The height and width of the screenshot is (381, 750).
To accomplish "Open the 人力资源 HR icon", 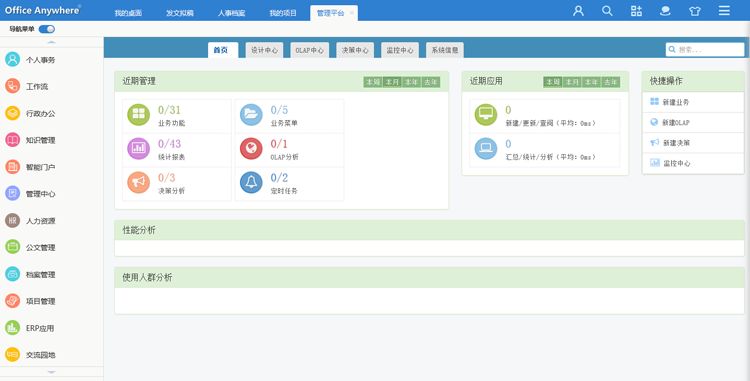I will [12, 220].
